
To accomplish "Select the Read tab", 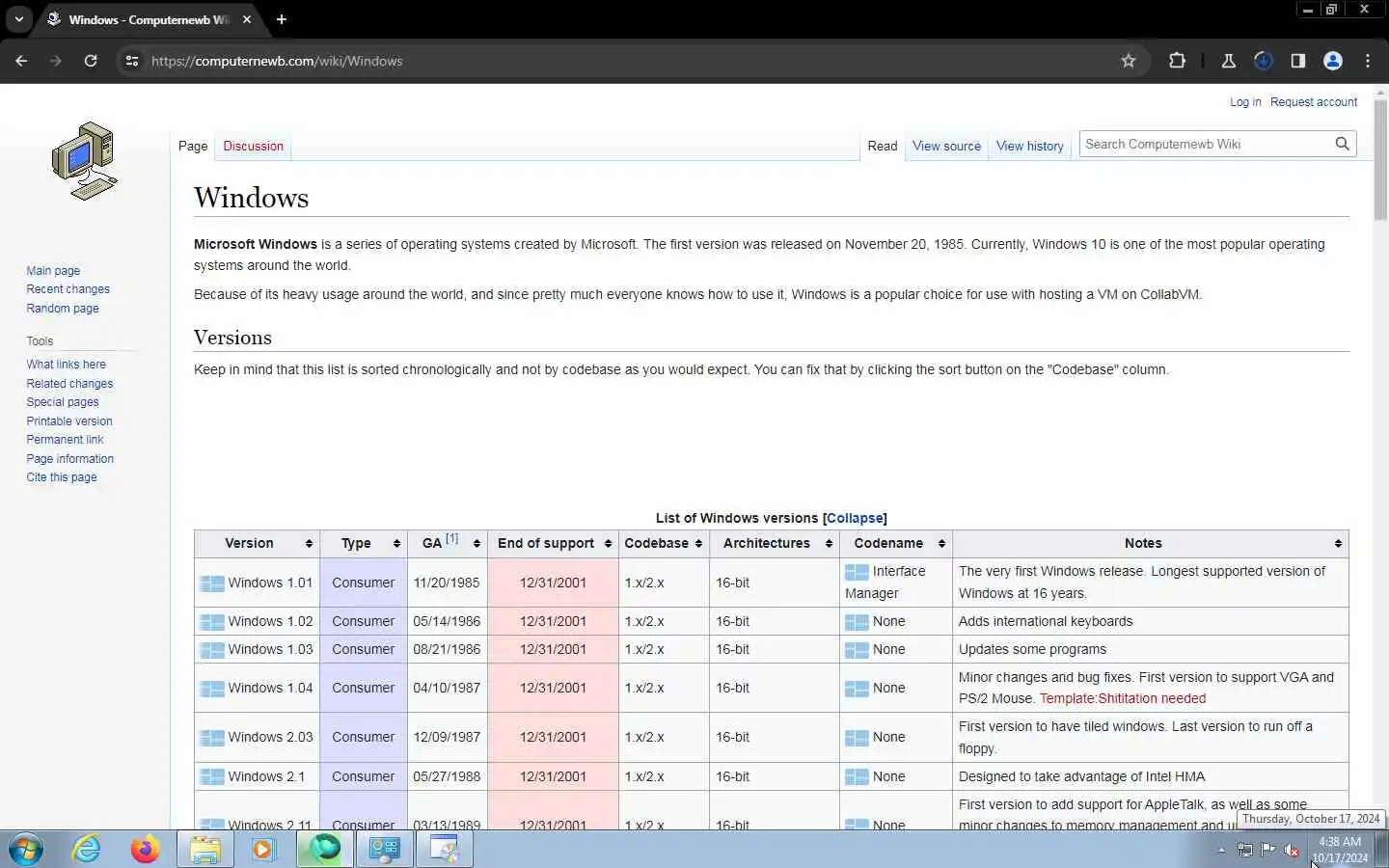I will click(882, 146).
